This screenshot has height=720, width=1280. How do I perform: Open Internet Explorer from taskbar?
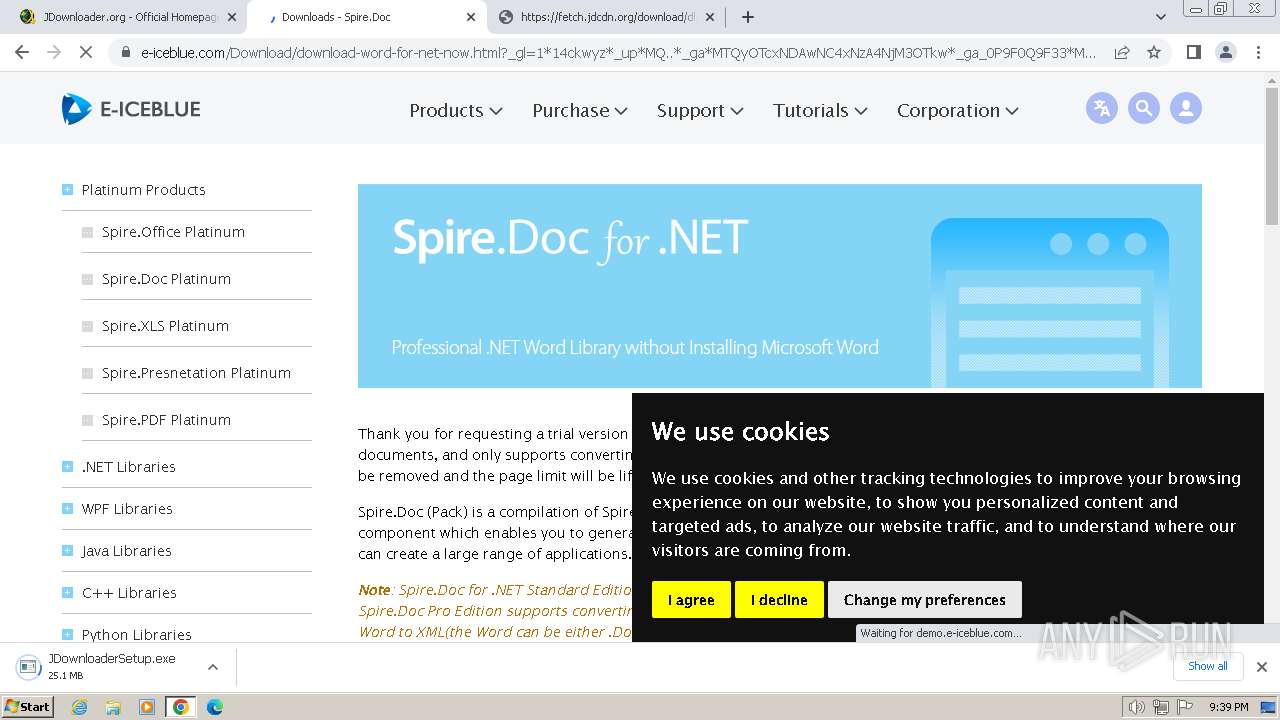(79, 707)
